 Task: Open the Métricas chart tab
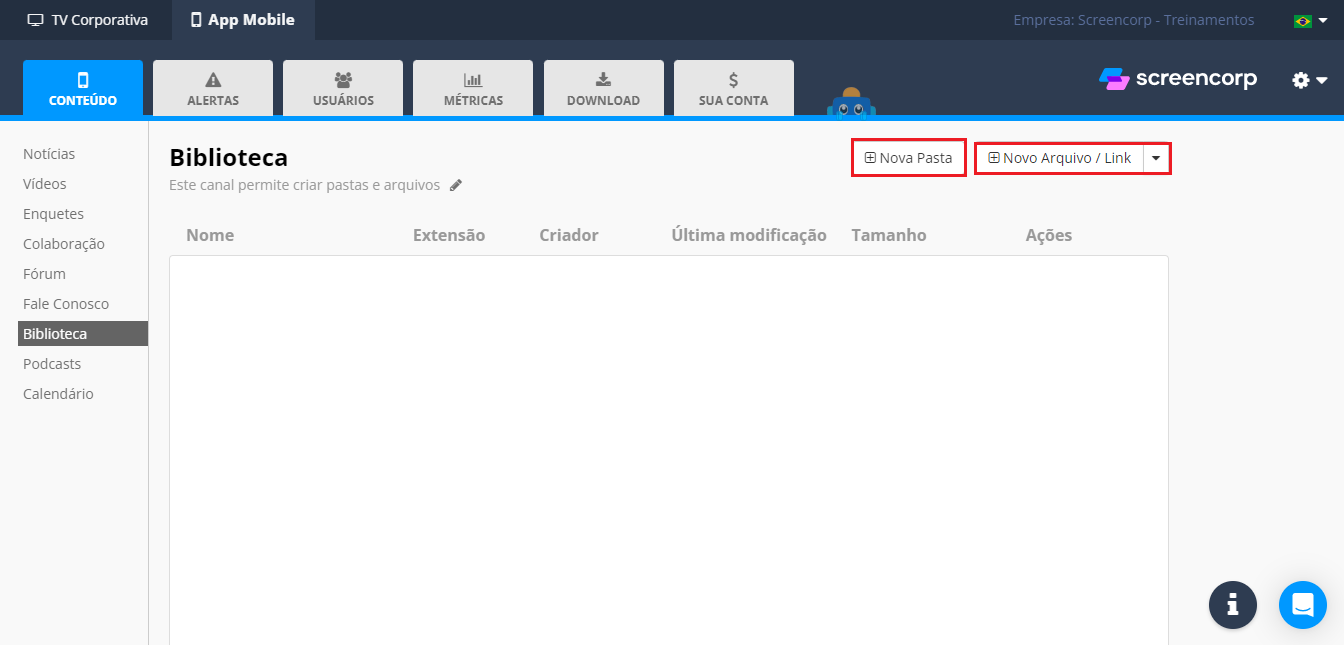pos(473,89)
